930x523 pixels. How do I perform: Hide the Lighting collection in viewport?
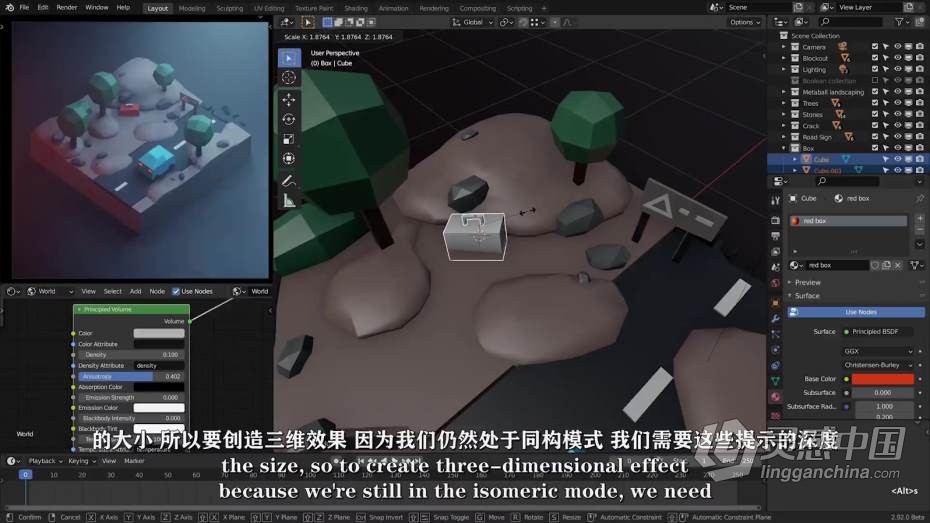coord(897,69)
